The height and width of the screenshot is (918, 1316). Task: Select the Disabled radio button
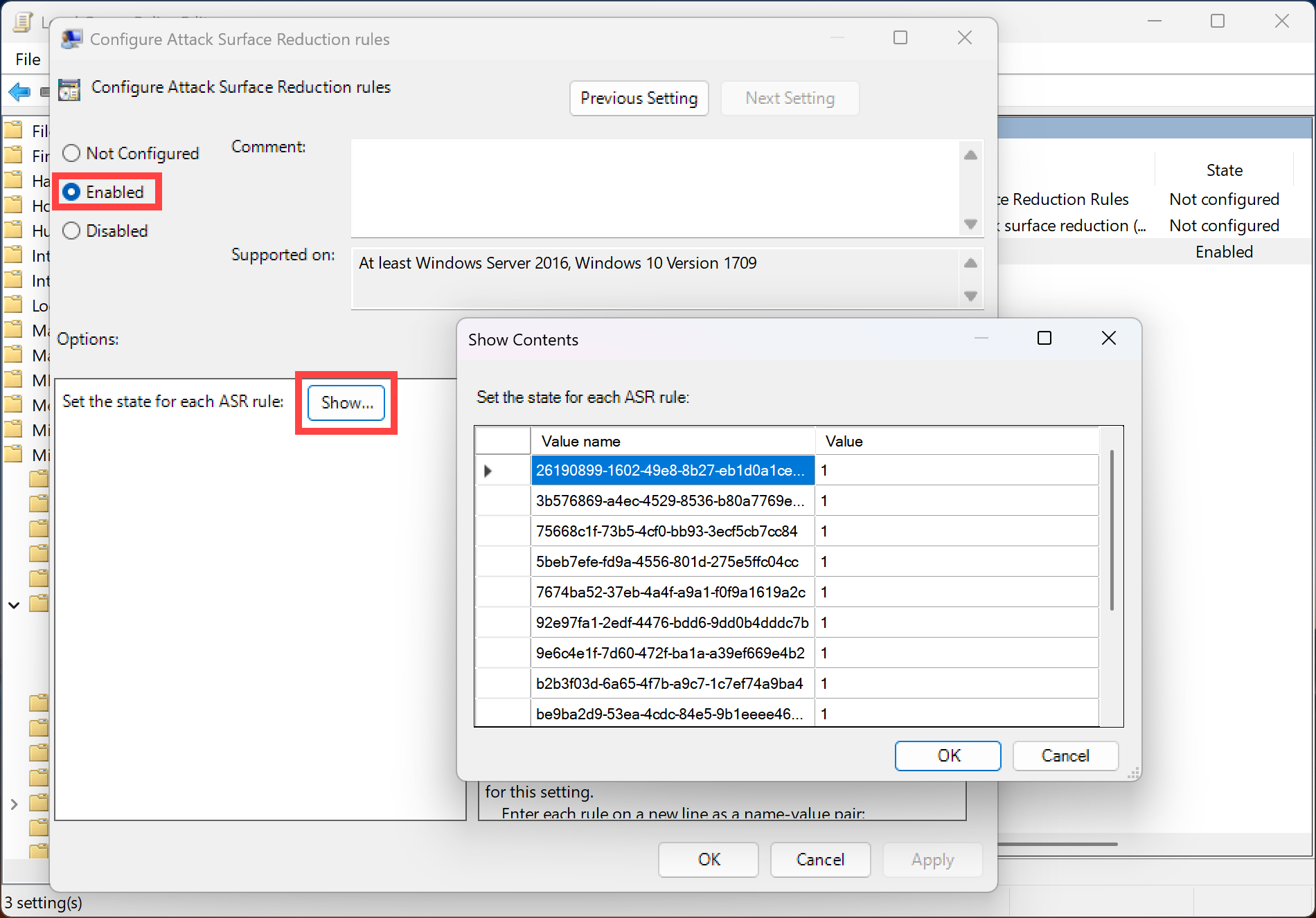coord(105,231)
